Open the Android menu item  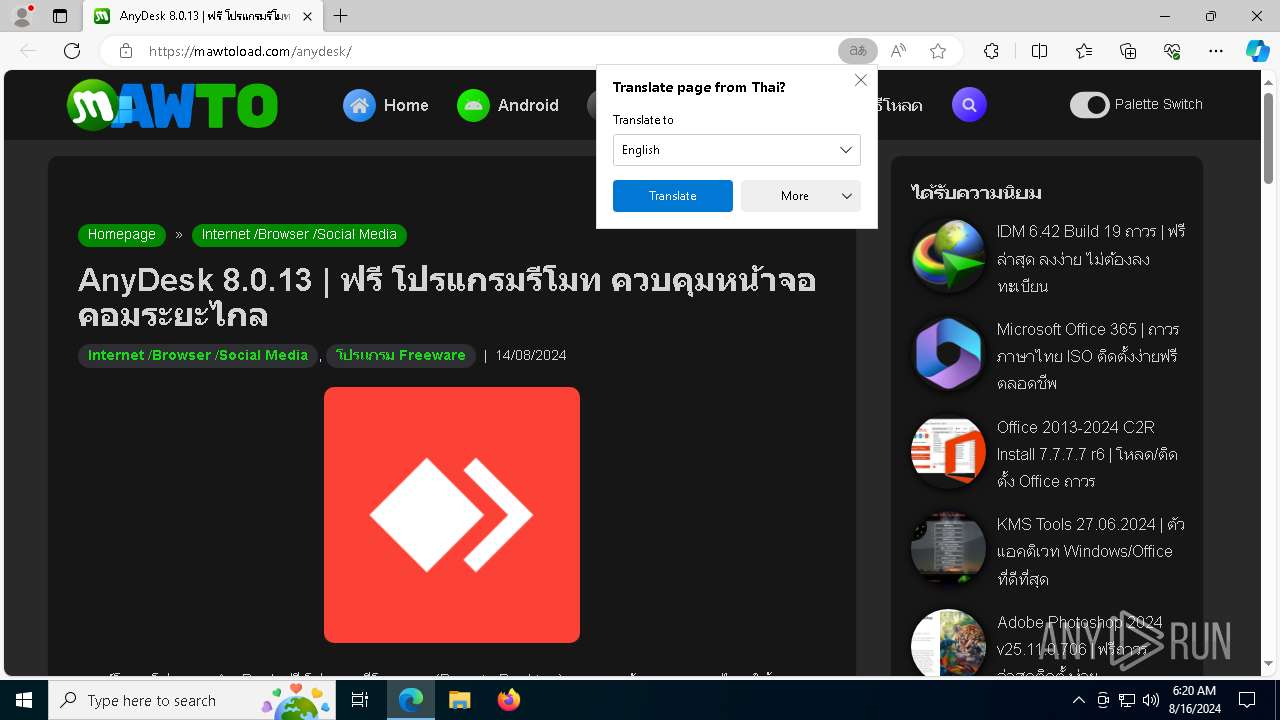pos(508,105)
